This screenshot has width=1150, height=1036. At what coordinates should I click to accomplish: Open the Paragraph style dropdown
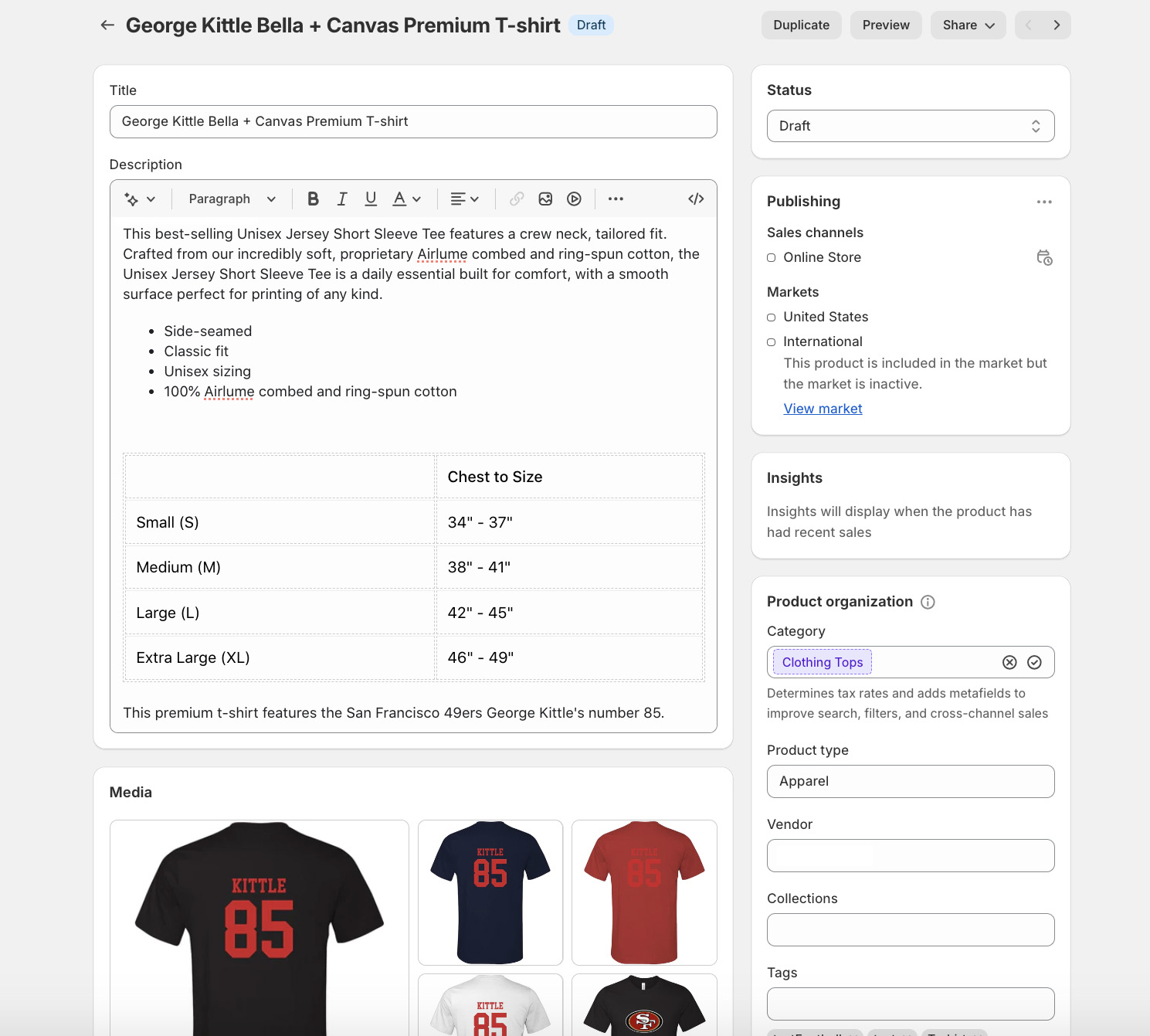click(232, 199)
